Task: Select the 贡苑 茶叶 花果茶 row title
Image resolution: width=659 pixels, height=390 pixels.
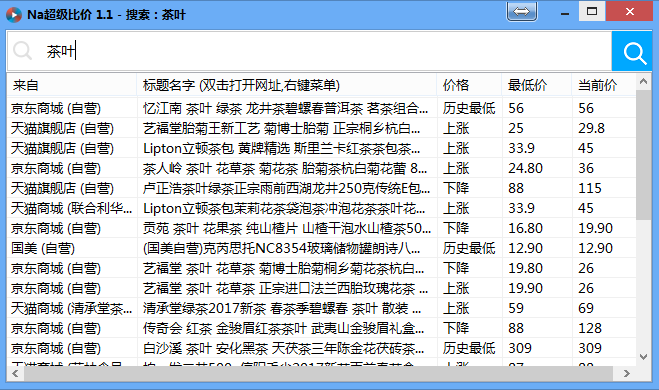Action: click(287, 228)
